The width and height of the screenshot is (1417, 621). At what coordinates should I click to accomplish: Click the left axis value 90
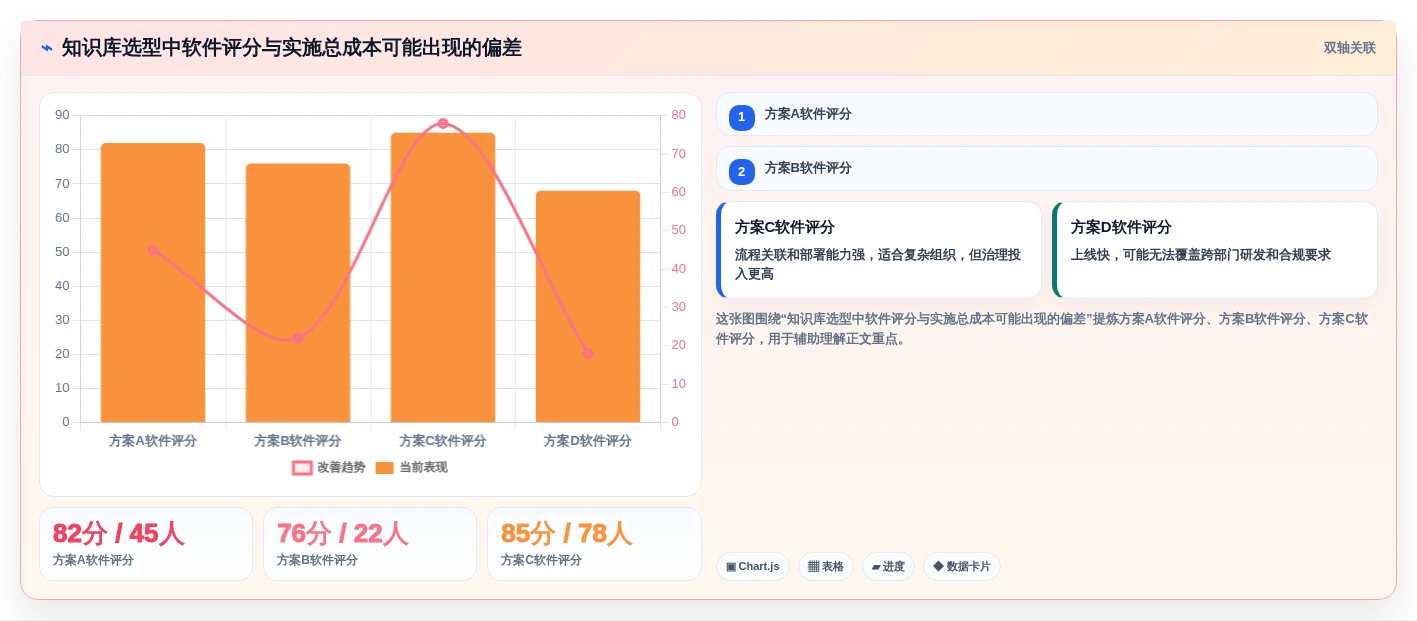(x=63, y=115)
